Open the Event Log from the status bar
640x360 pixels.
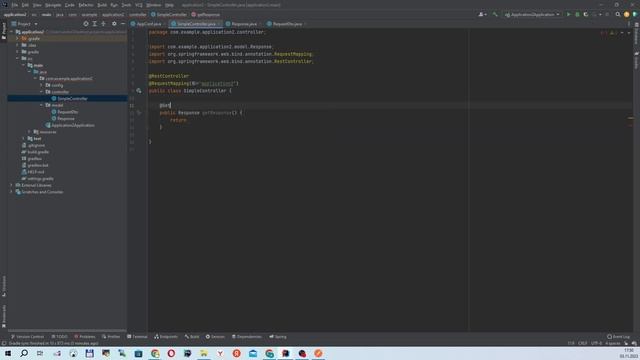[x=619, y=337]
